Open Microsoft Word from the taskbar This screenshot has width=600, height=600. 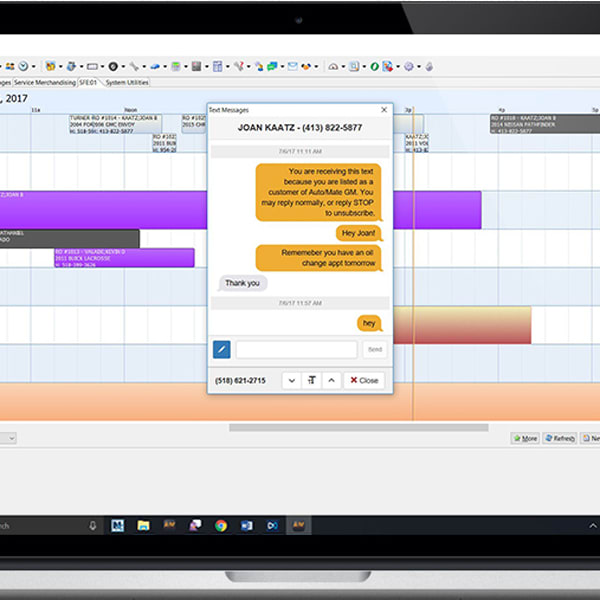(x=246, y=525)
